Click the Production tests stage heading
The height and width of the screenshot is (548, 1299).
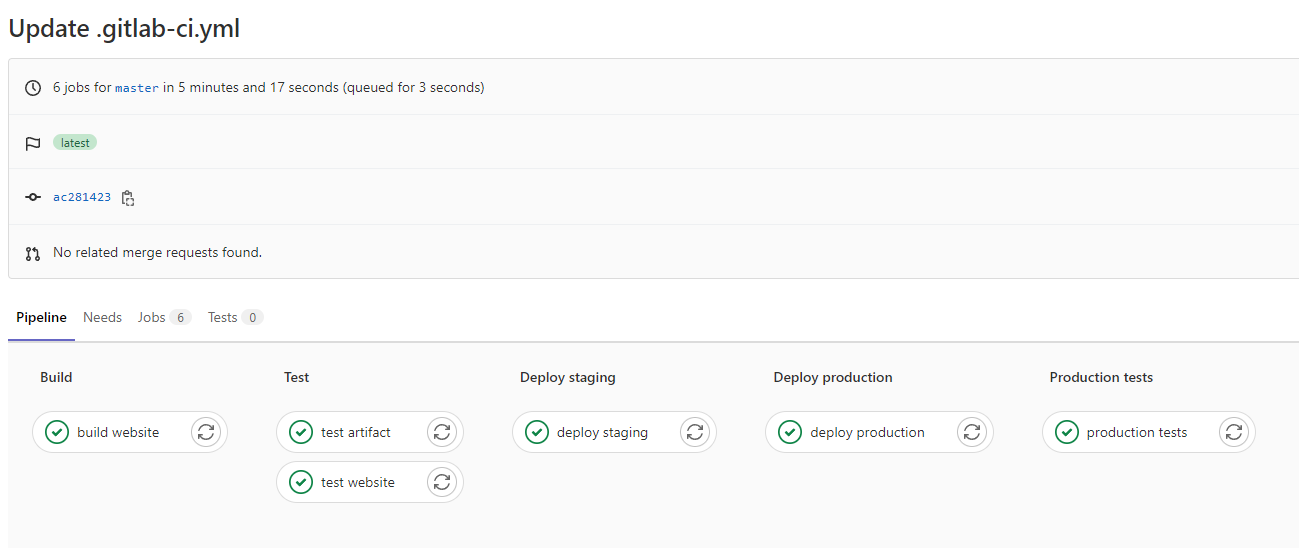1101,377
